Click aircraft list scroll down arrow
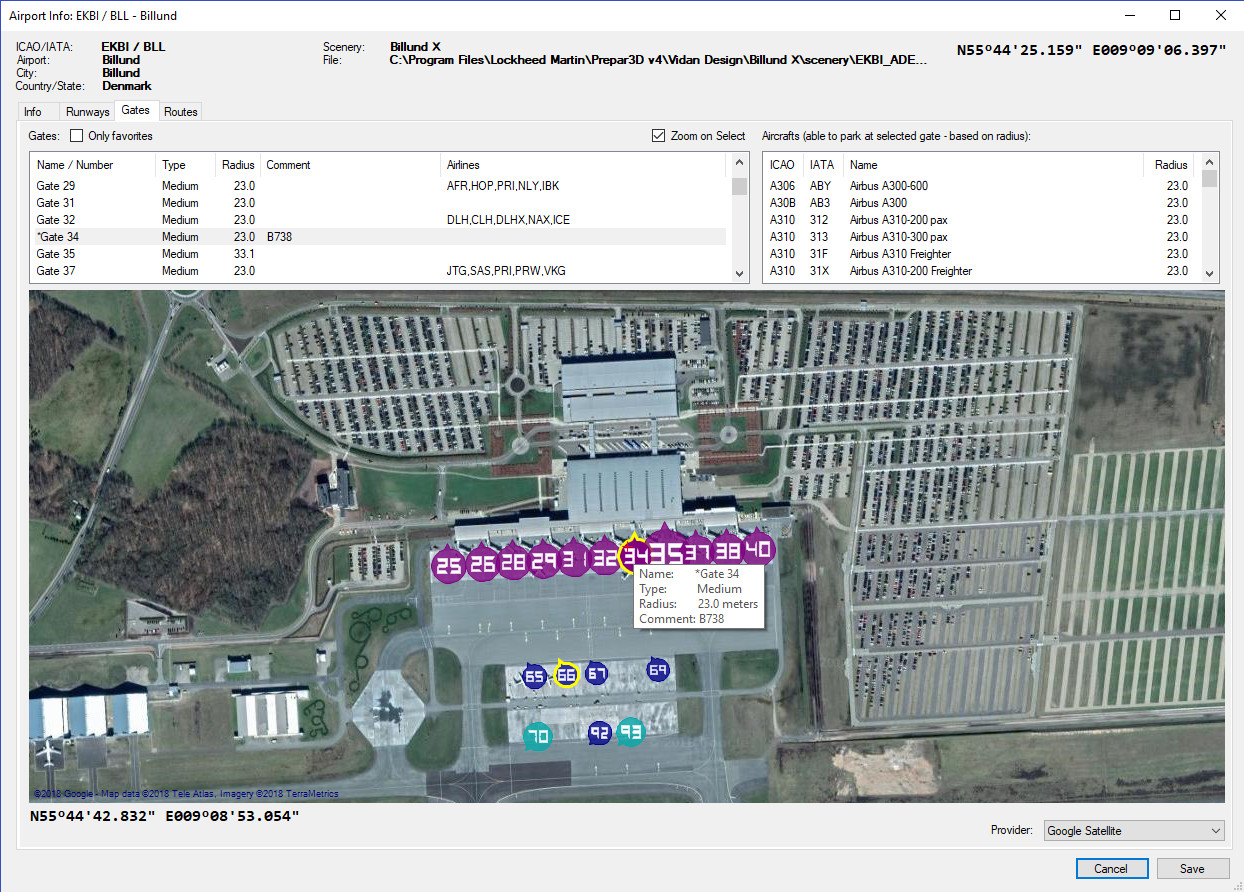 [x=1210, y=273]
